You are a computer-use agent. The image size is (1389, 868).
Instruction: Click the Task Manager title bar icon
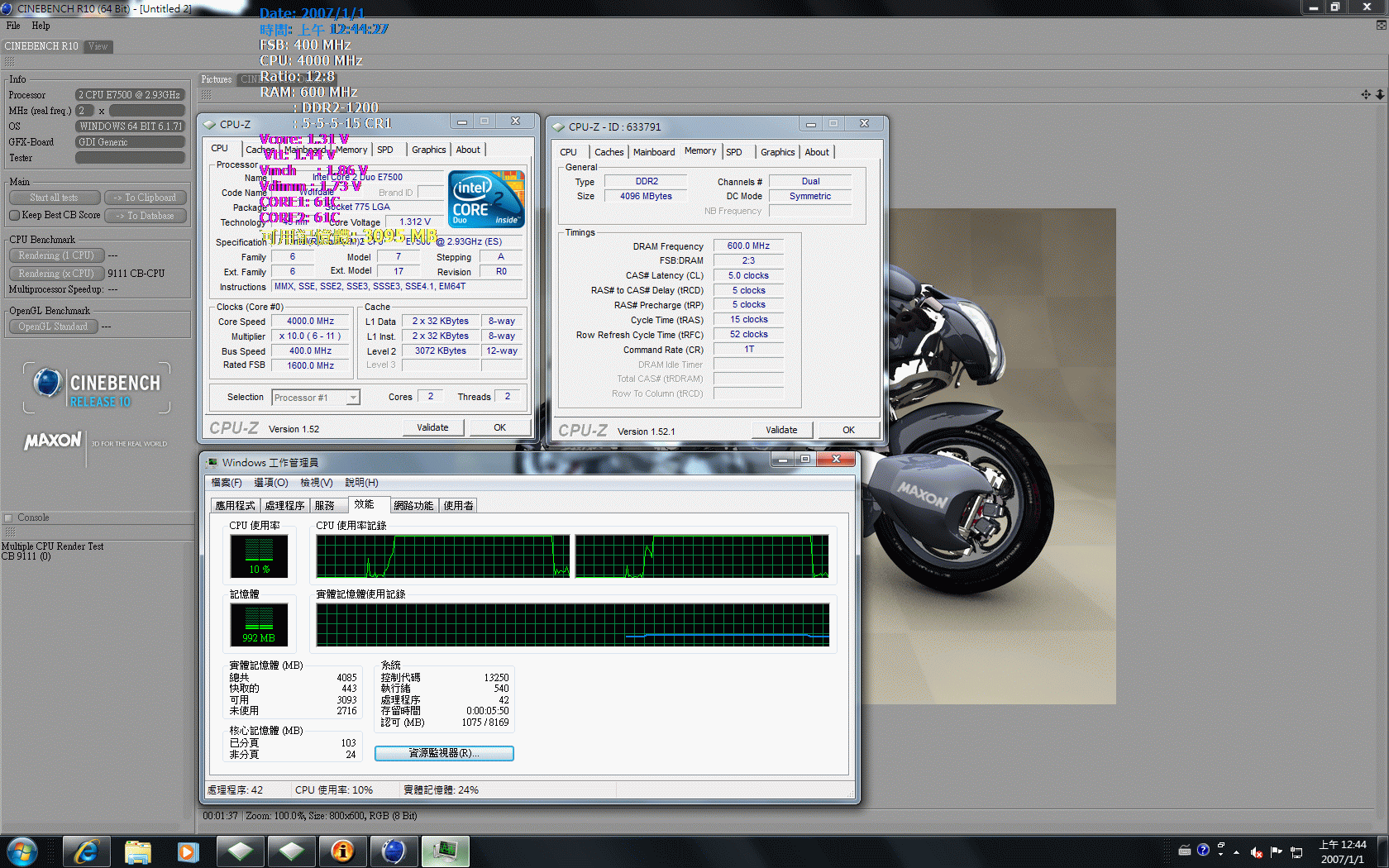(x=212, y=462)
